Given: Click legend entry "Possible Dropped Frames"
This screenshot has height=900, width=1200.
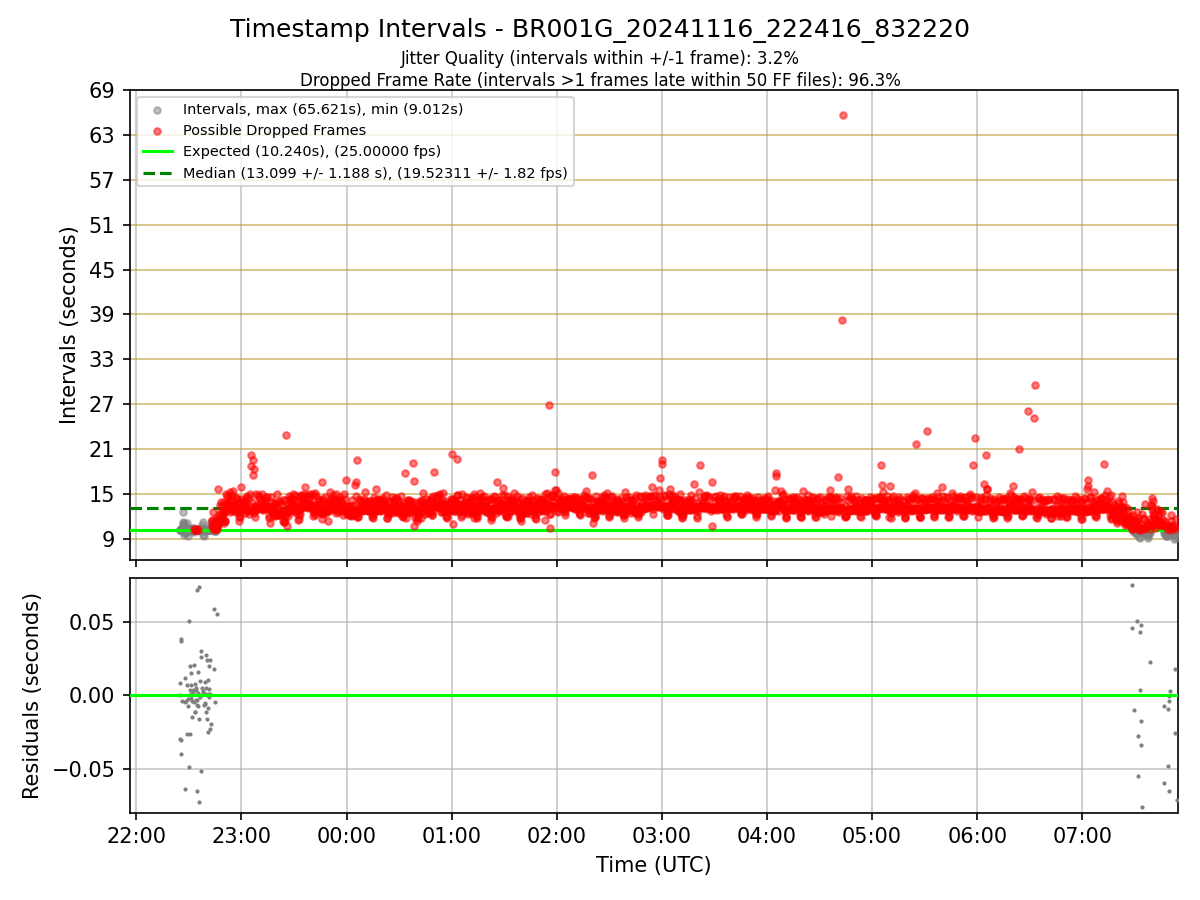Looking at the screenshot, I should tap(274, 130).
